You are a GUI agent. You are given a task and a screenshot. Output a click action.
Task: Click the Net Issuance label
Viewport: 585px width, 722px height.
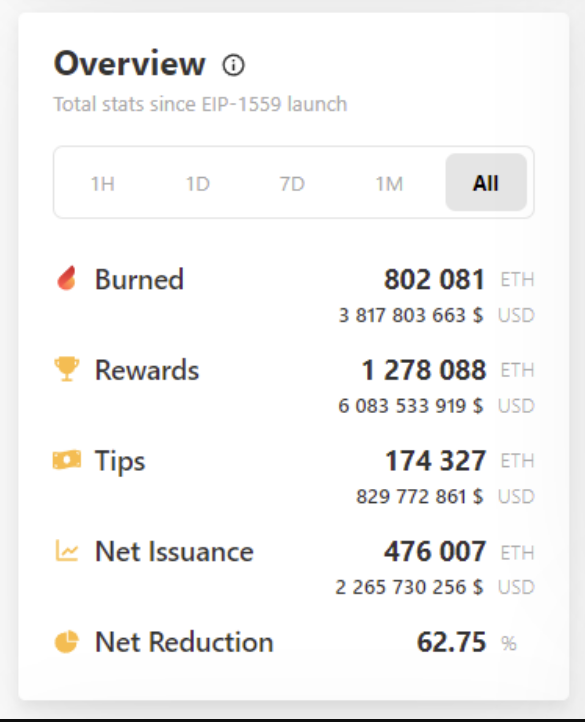pyautogui.click(x=174, y=551)
